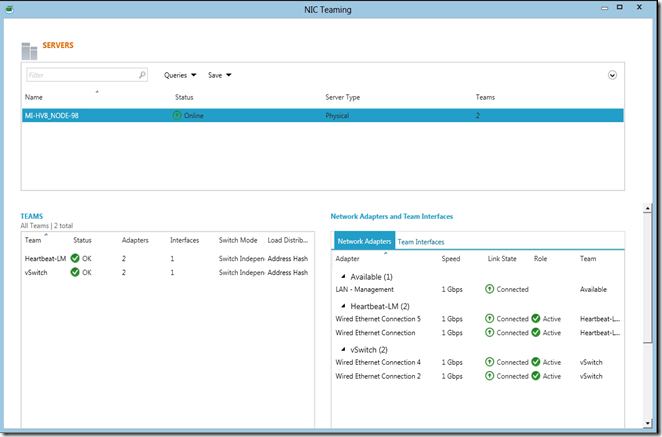The width and height of the screenshot is (662, 437).
Task: Open the Save dropdown menu
Action: tap(219, 75)
